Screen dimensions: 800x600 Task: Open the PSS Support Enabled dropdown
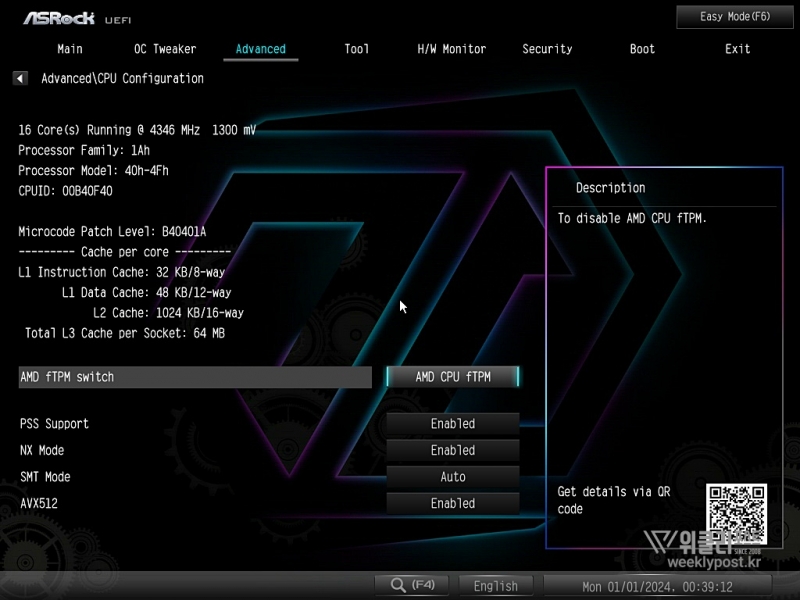click(453, 424)
